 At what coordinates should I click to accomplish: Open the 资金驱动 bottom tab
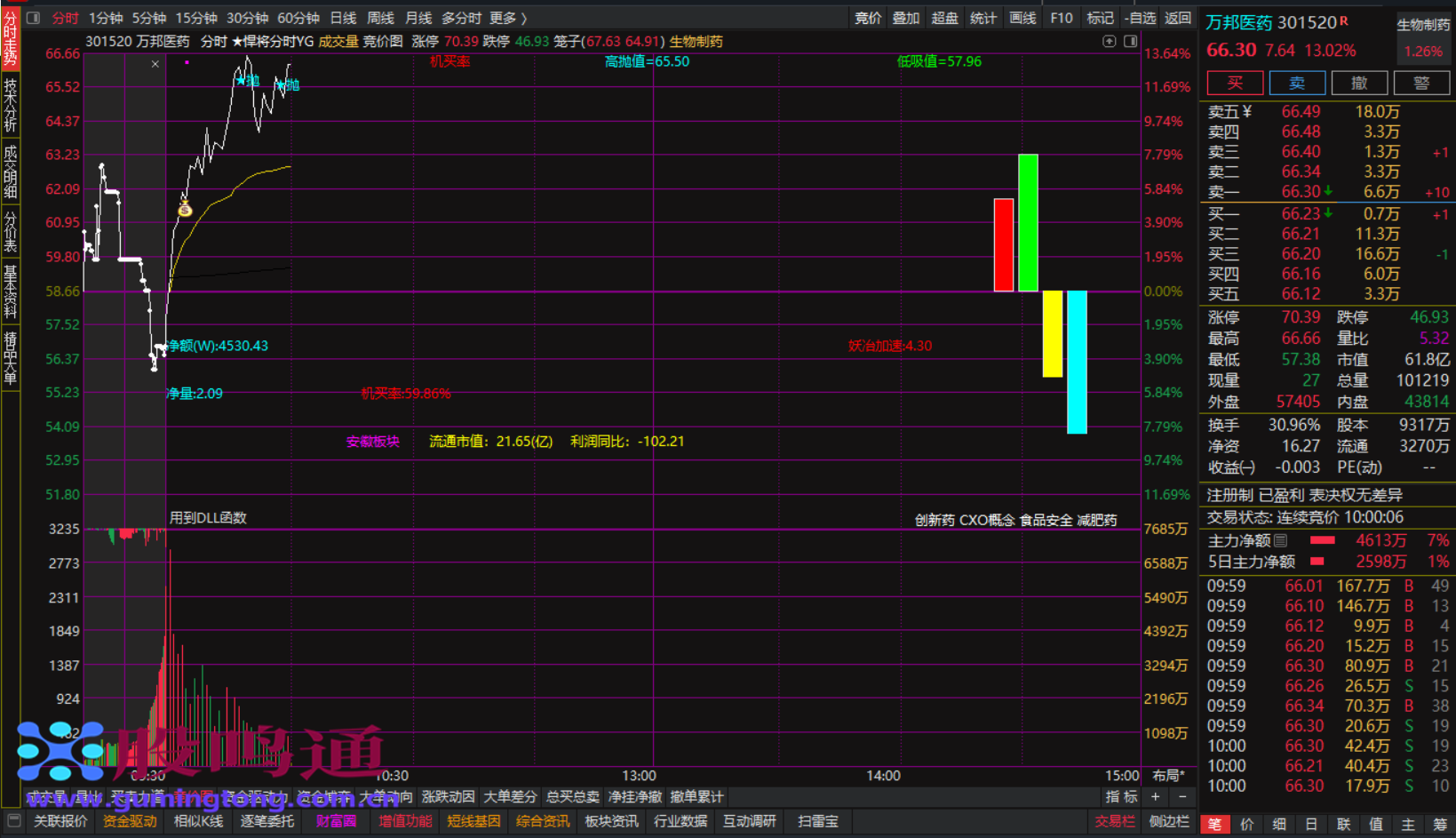[x=130, y=821]
